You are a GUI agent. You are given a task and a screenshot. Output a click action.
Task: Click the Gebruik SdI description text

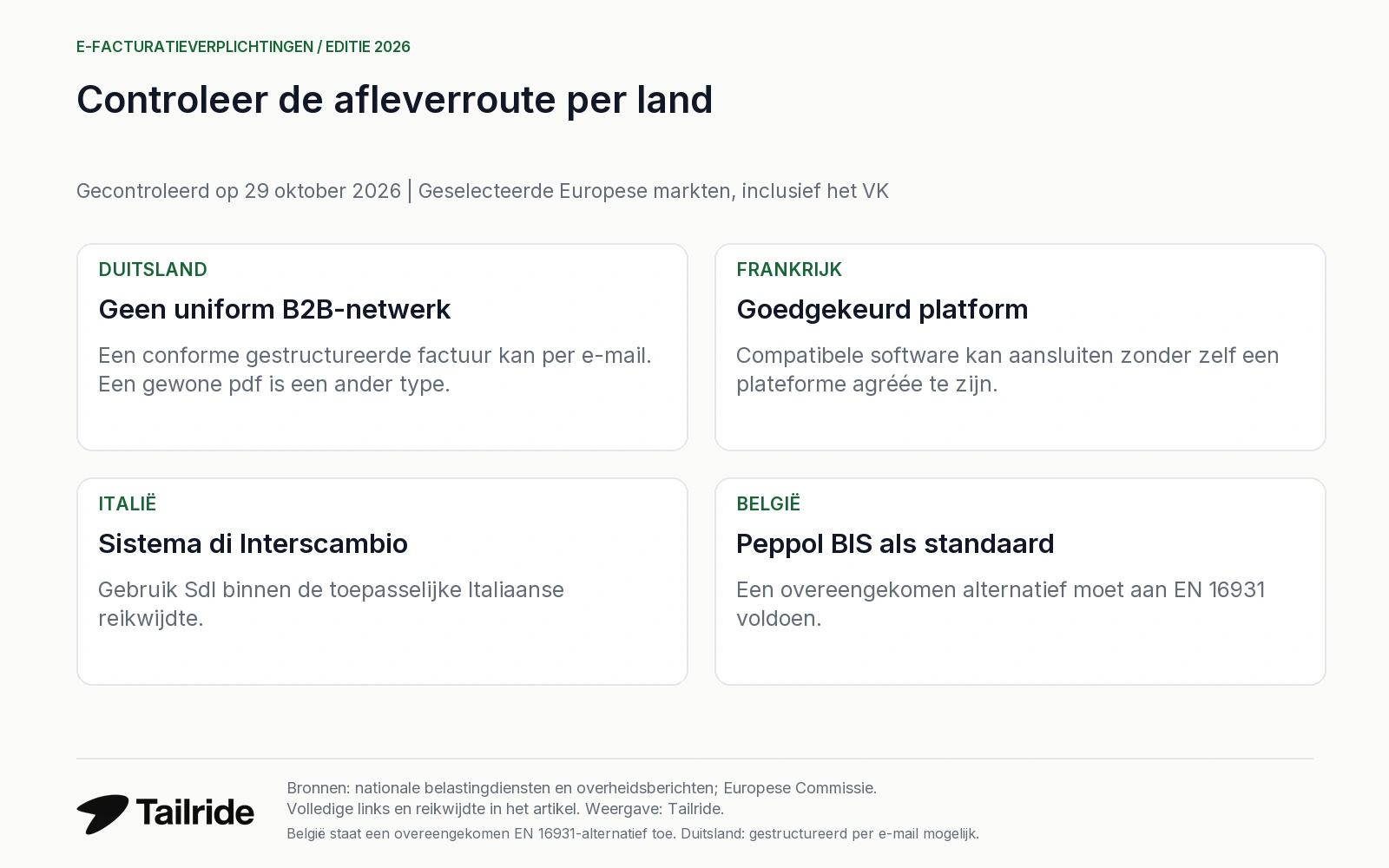331,604
